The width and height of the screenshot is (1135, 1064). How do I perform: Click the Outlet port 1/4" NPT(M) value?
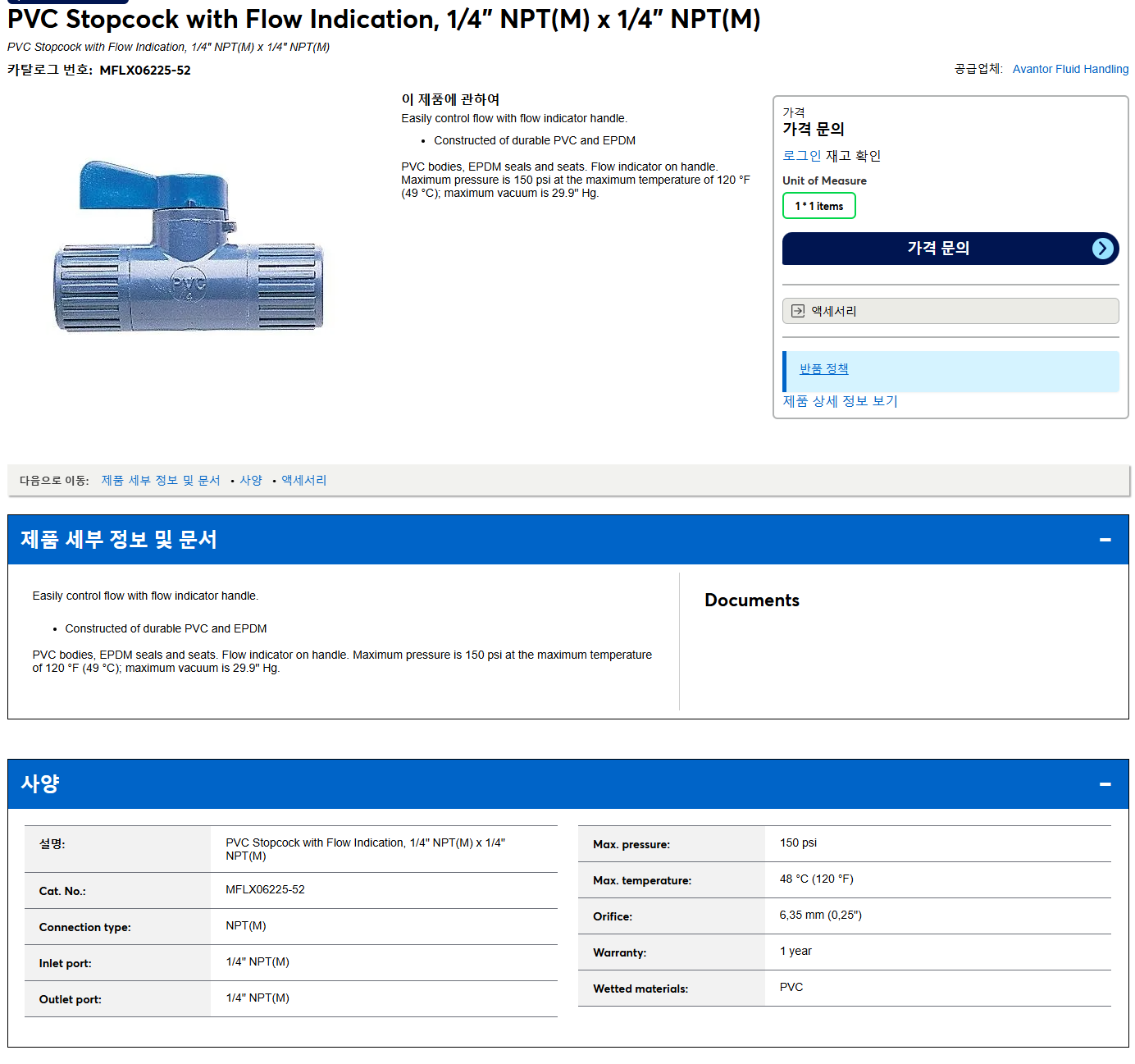(x=258, y=998)
